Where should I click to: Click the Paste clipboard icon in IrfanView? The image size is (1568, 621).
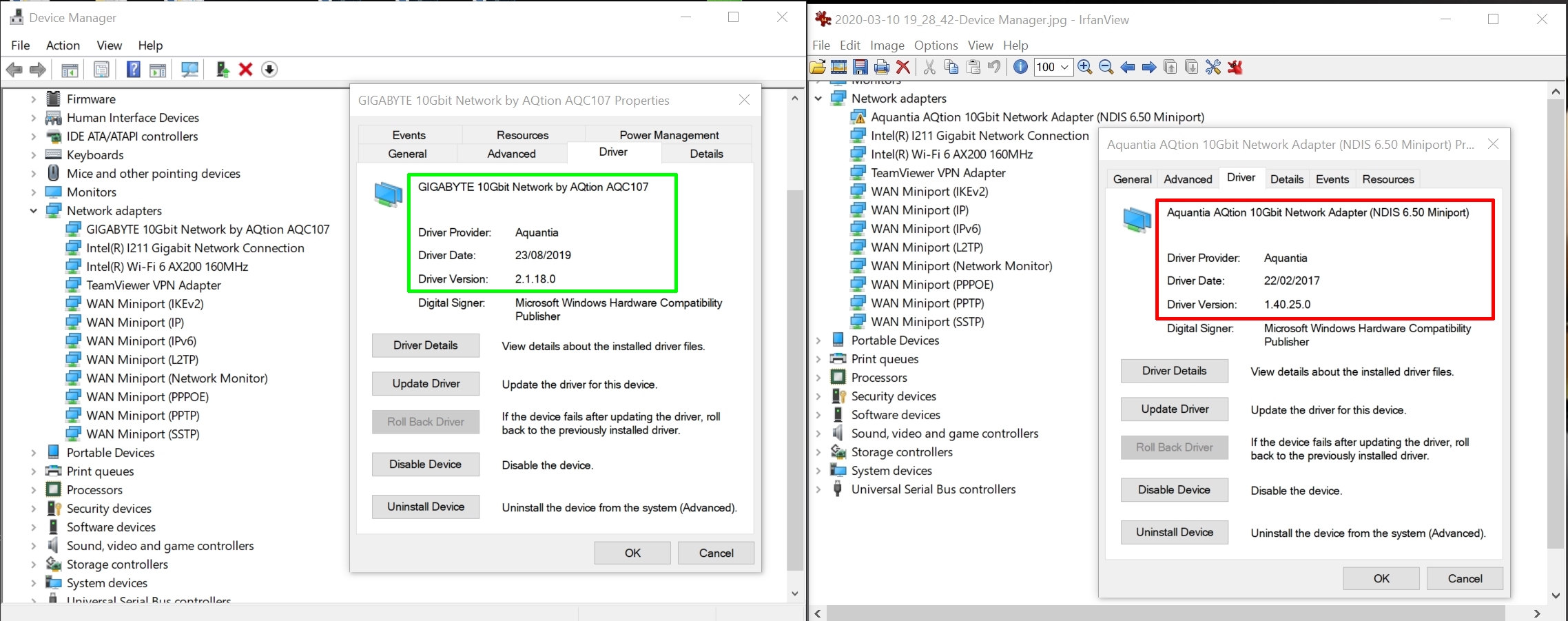pyautogui.click(x=973, y=67)
